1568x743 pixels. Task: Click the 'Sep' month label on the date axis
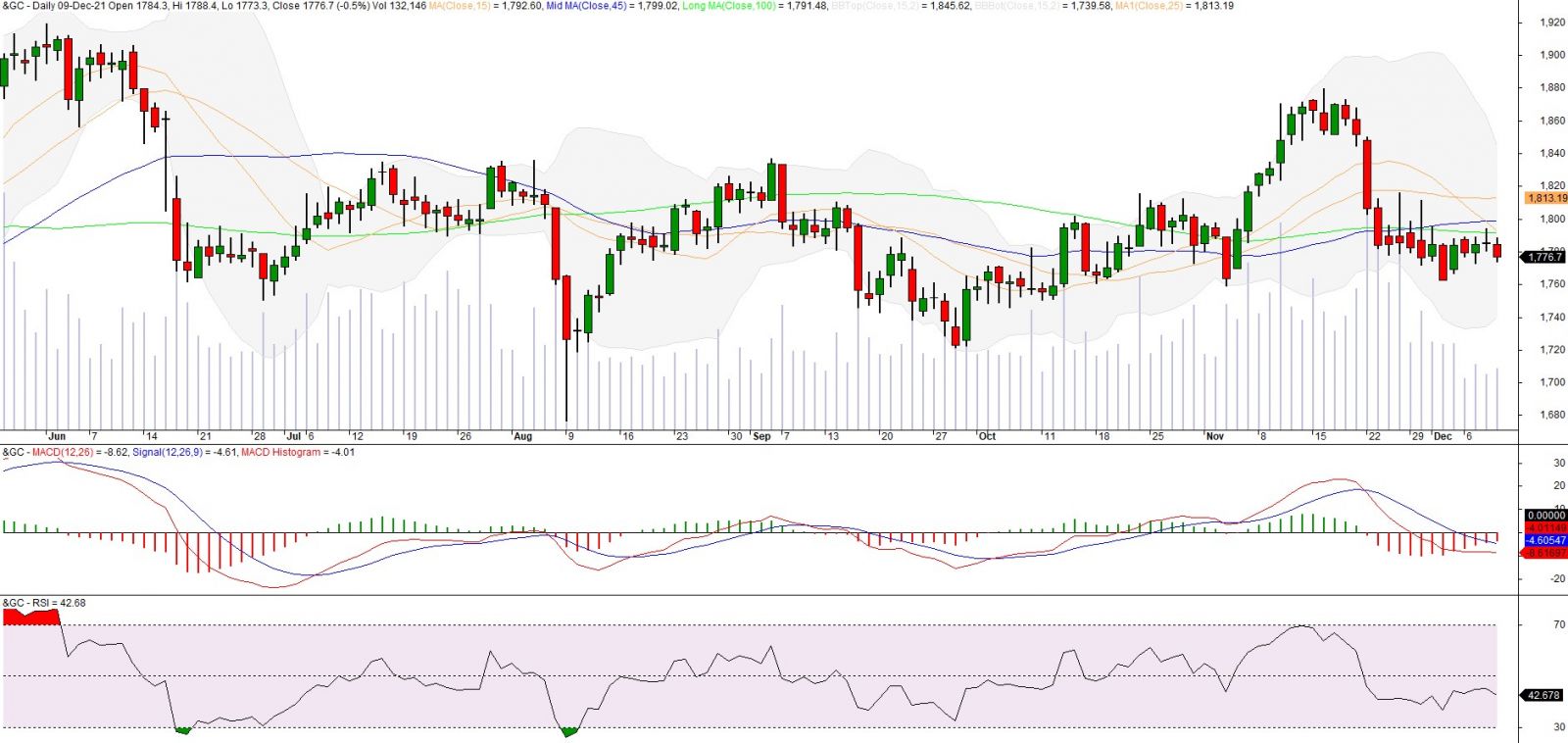coord(761,436)
